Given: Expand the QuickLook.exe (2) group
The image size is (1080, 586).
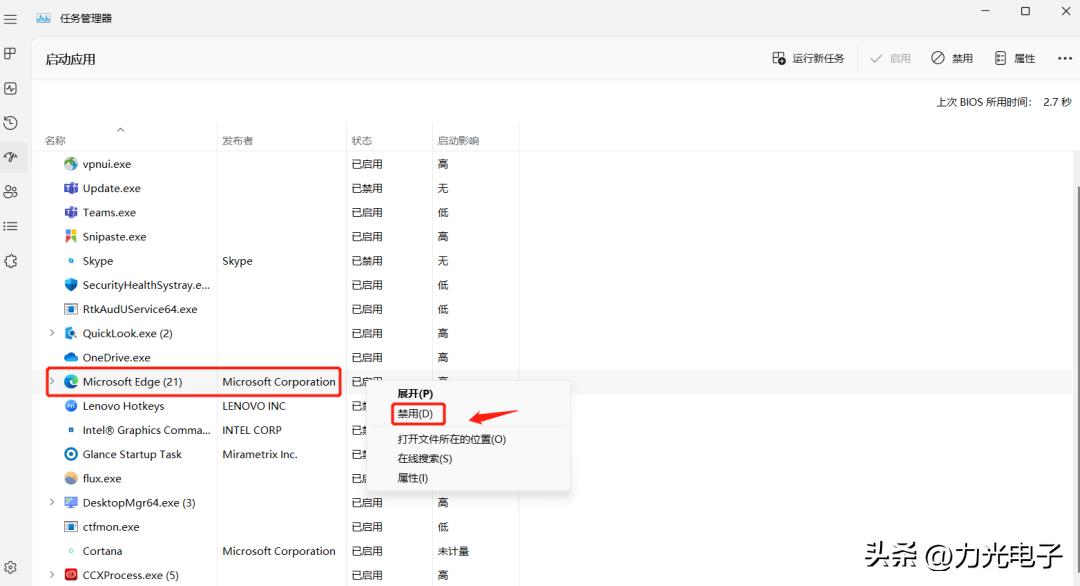Looking at the screenshot, I should pyautogui.click(x=52, y=333).
